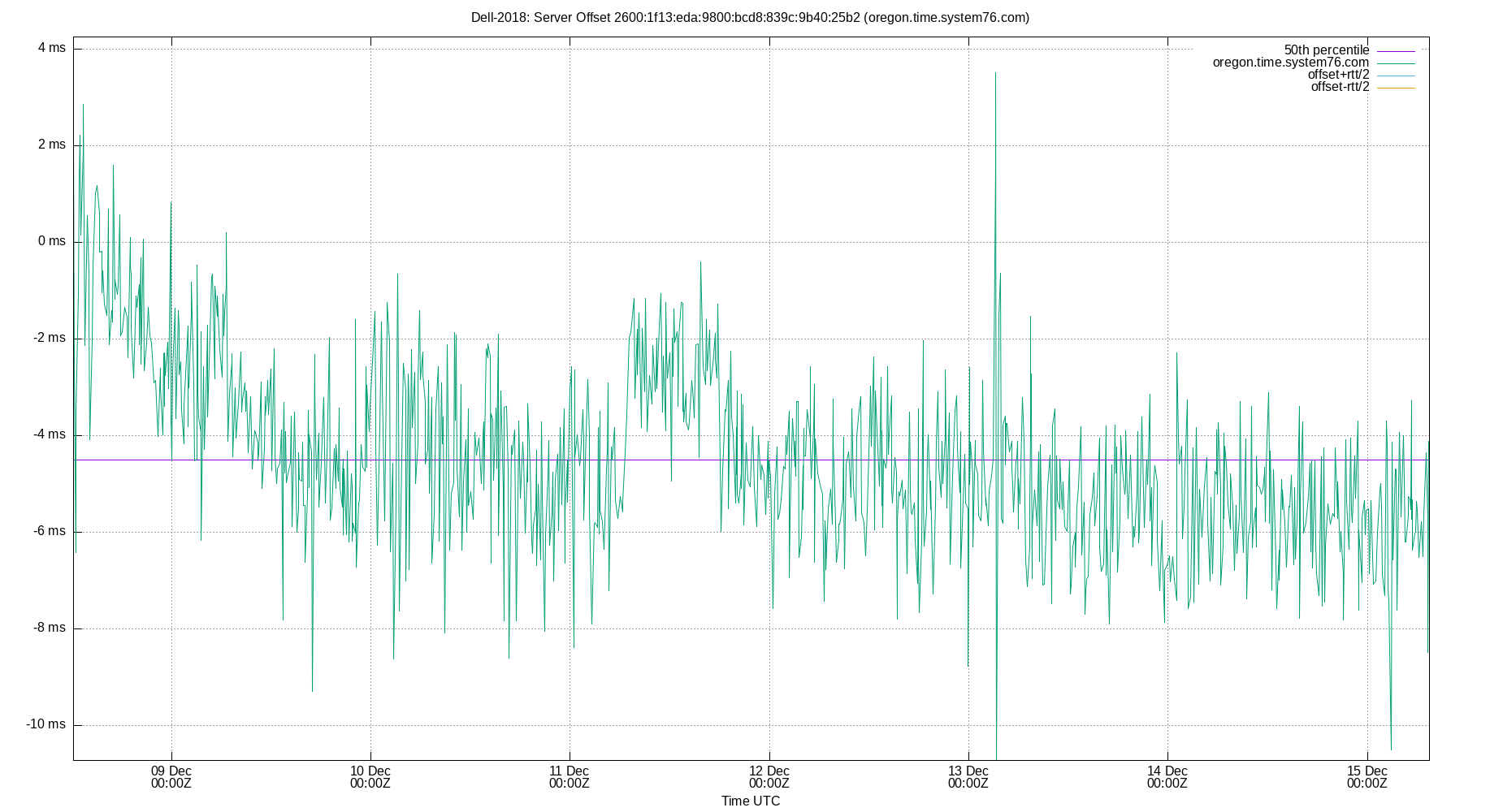This screenshot has width=1503, height=812.
Task: Toggle the 50th percentile overlay
Action: [x=1325, y=48]
